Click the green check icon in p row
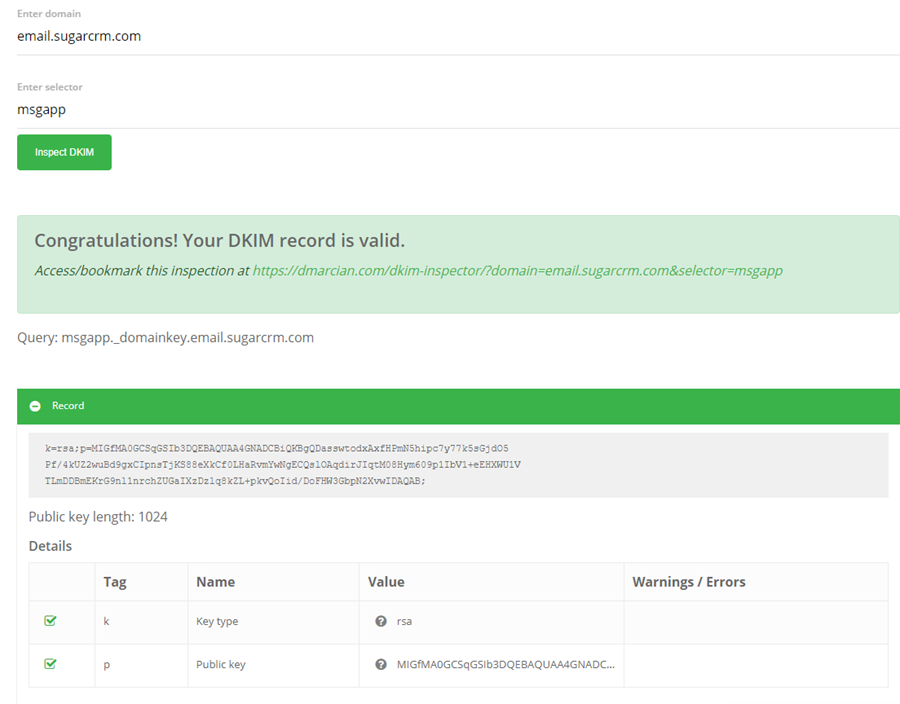 pos(51,664)
